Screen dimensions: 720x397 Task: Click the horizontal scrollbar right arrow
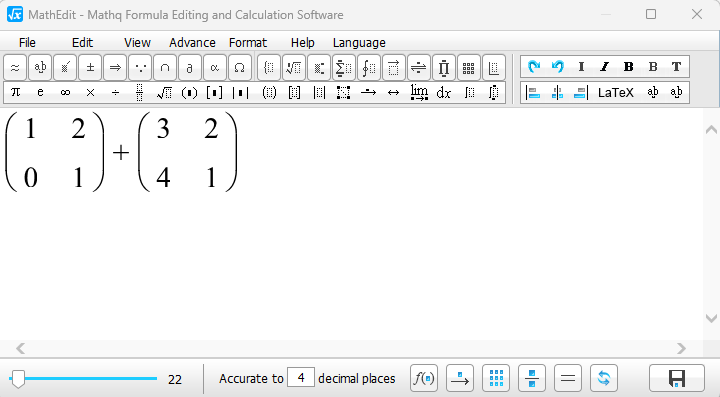click(681, 349)
